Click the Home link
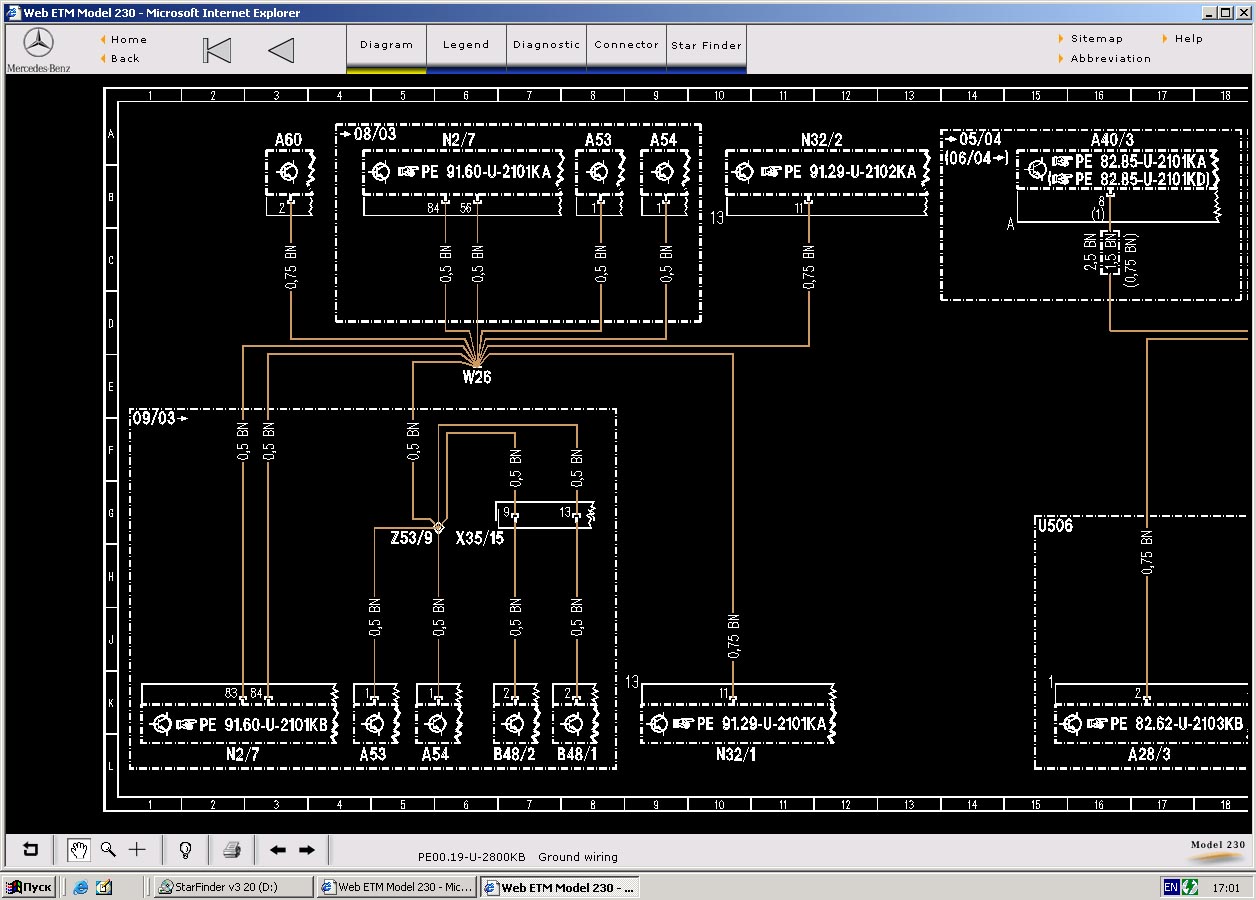This screenshot has width=1256, height=900. (x=129, y=40)
